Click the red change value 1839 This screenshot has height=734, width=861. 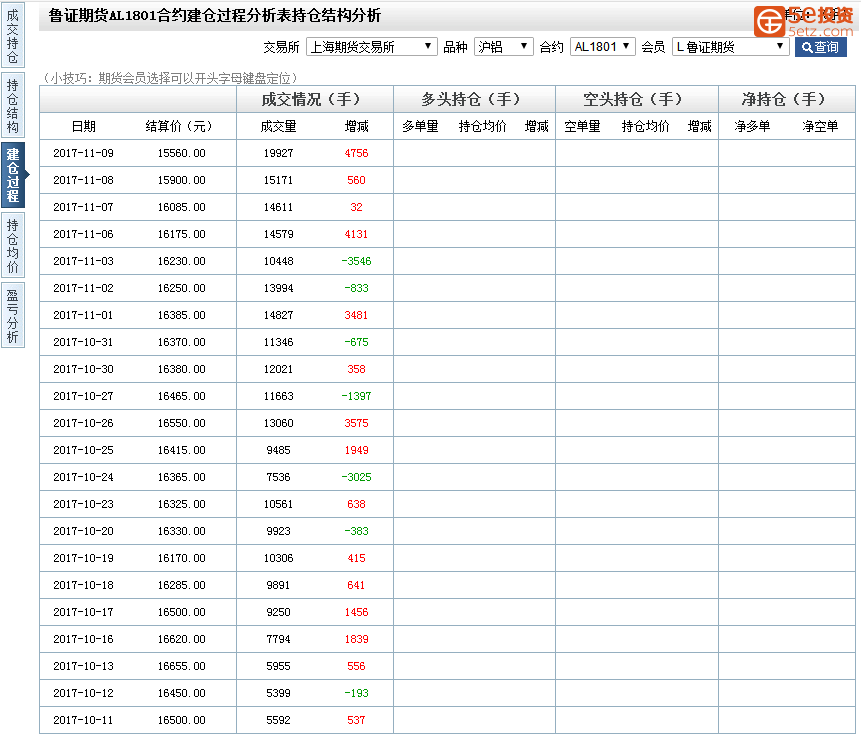click(356, 639)
